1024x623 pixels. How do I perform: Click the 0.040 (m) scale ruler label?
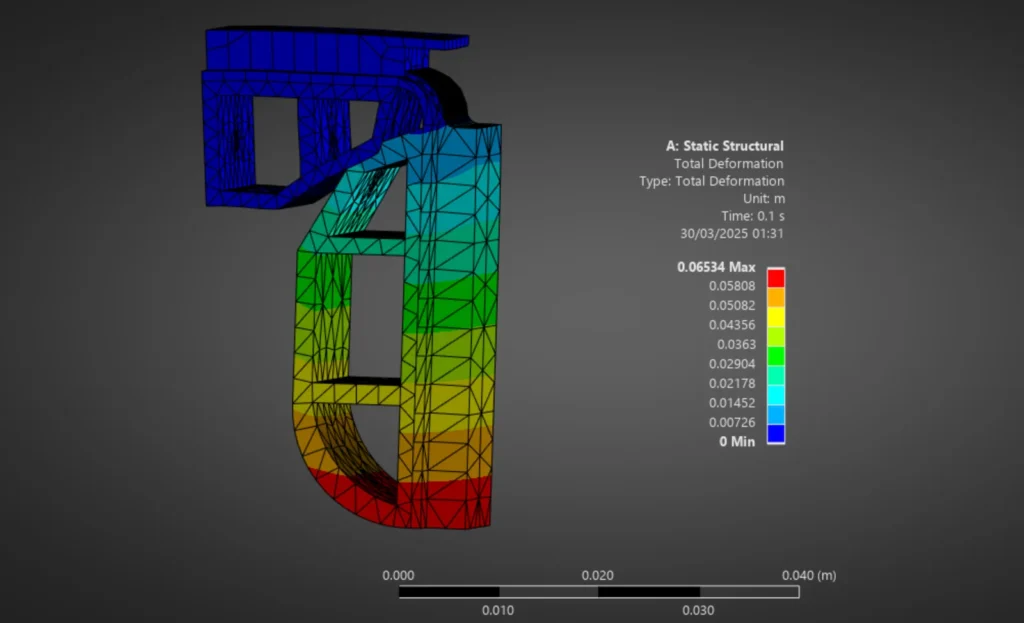point(809,575)
